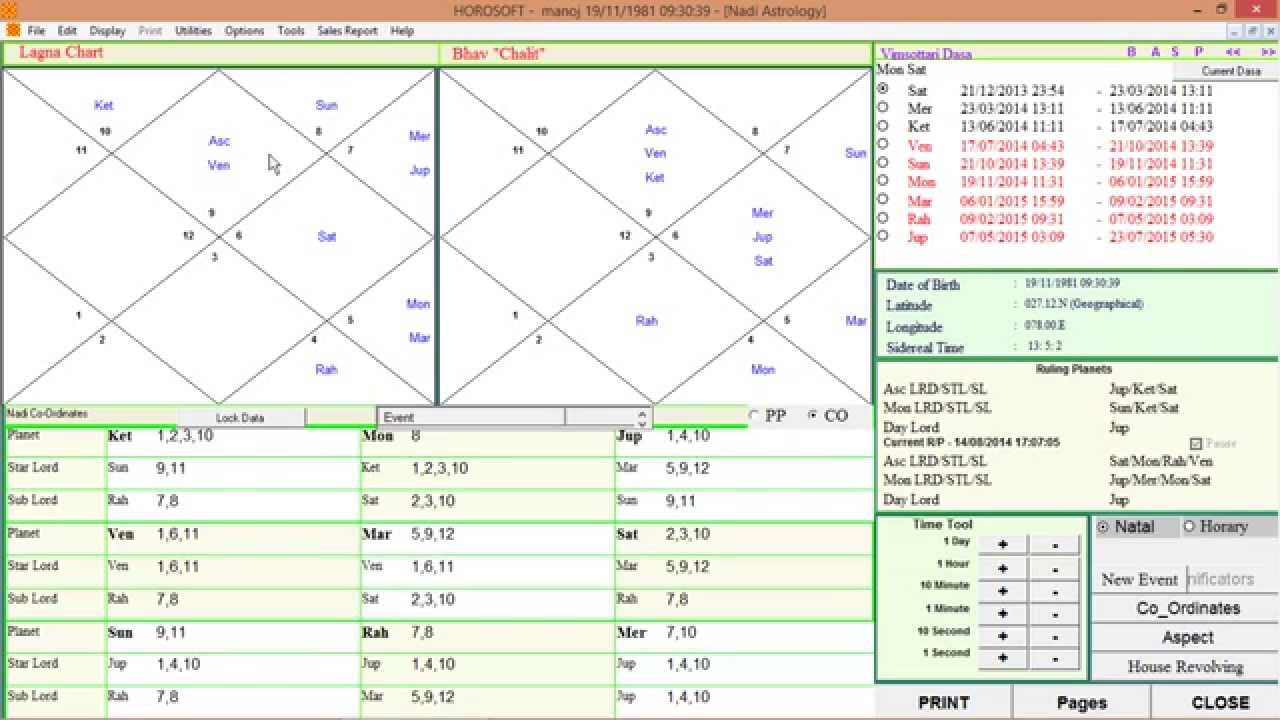Viewport: 1280px width, 720px height.
Task: Jump to previous dasa with << arrows
Action: [1233, 52]
